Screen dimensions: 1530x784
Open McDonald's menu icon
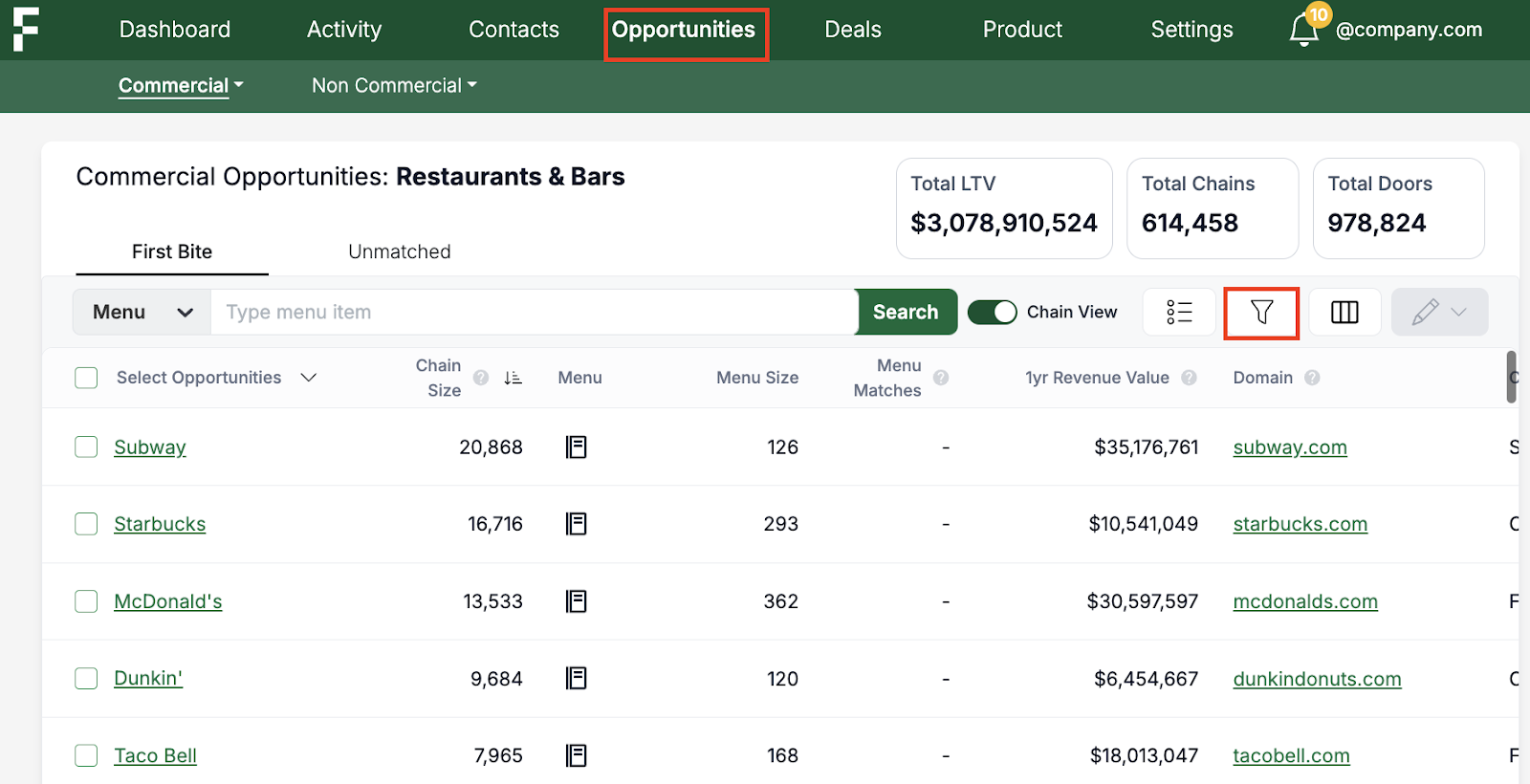[x=576, y=601]
